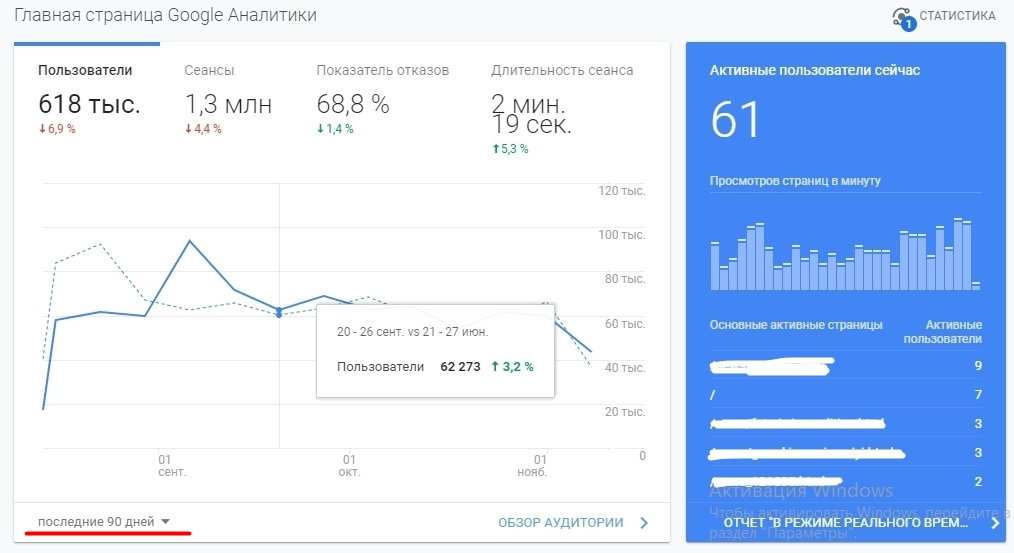The width and height of the screenshot is (1014, 553).
Task: Click the tooltip value 62 273
Action: pos(460,367)
